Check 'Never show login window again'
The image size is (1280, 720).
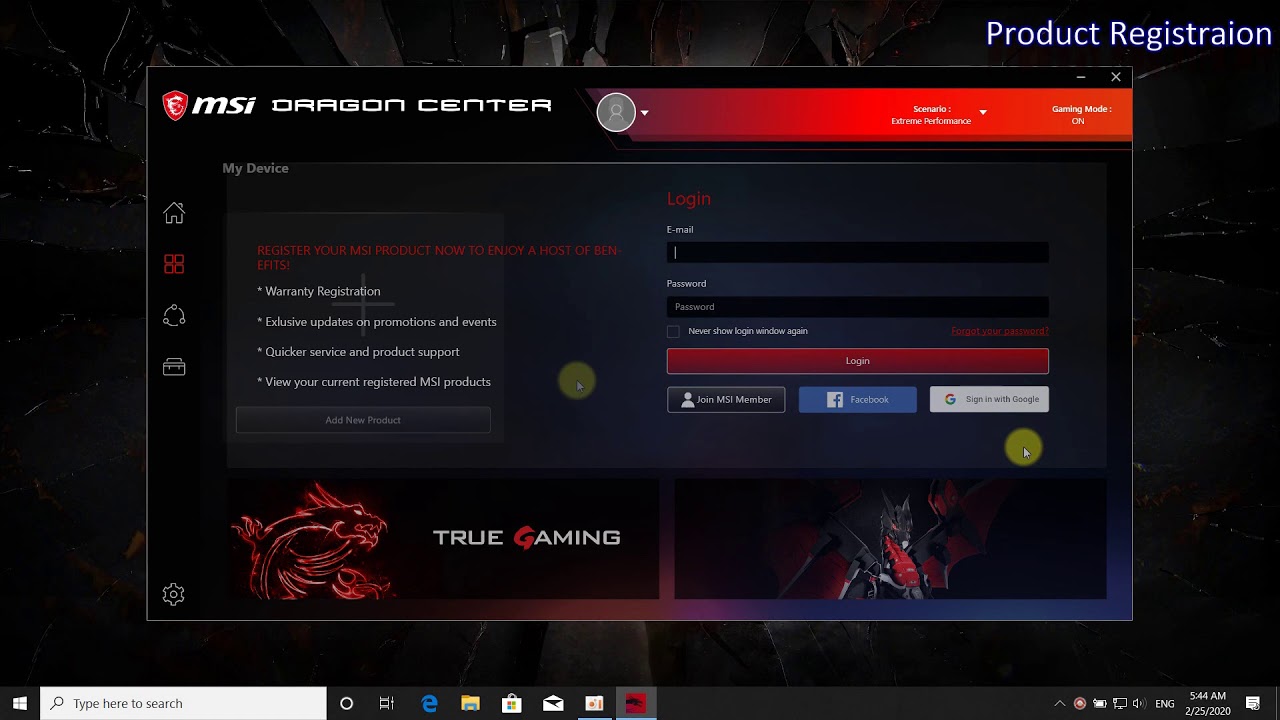point(673,331)
